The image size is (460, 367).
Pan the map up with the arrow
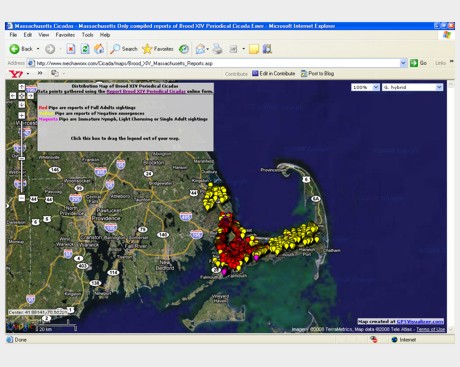tap(21, 87)
